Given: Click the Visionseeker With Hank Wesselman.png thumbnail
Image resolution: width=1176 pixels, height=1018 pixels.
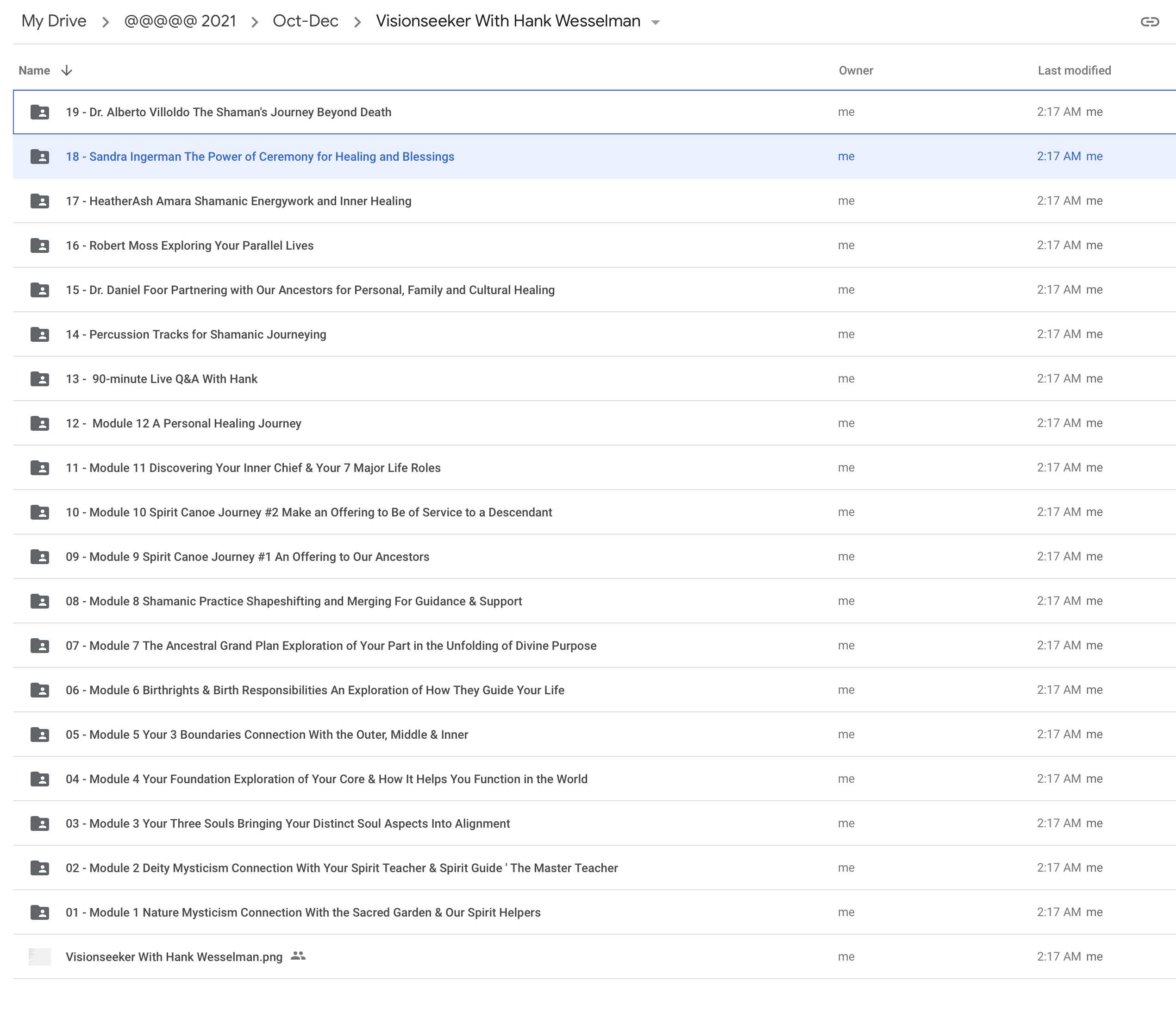Looking at the screenshot, I should [40, 957].
